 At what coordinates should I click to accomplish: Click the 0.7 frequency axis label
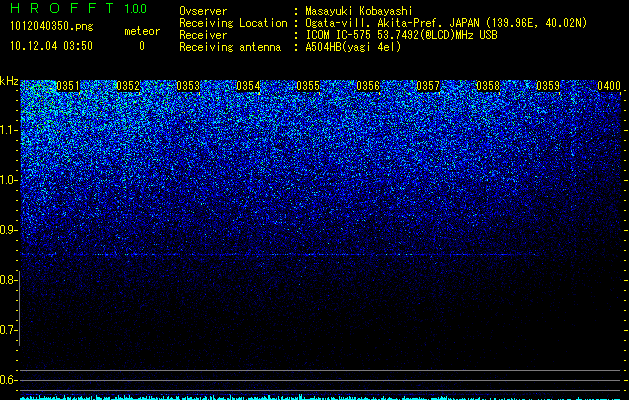coord(9,330)
